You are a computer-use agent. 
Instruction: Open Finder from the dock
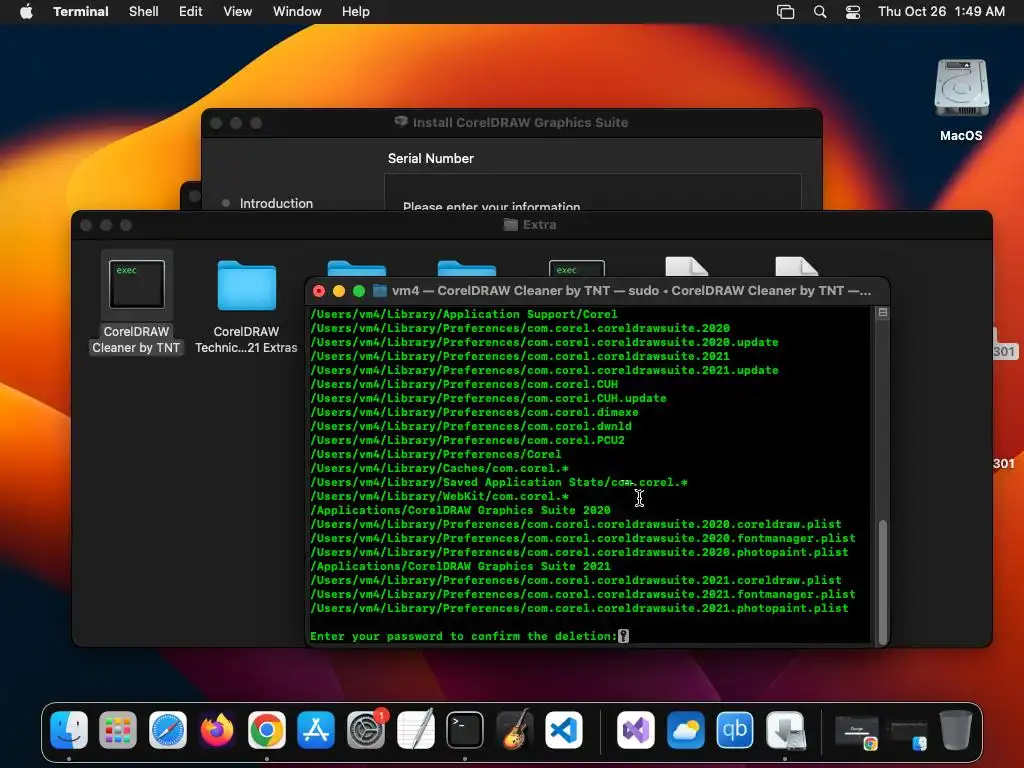69,729
